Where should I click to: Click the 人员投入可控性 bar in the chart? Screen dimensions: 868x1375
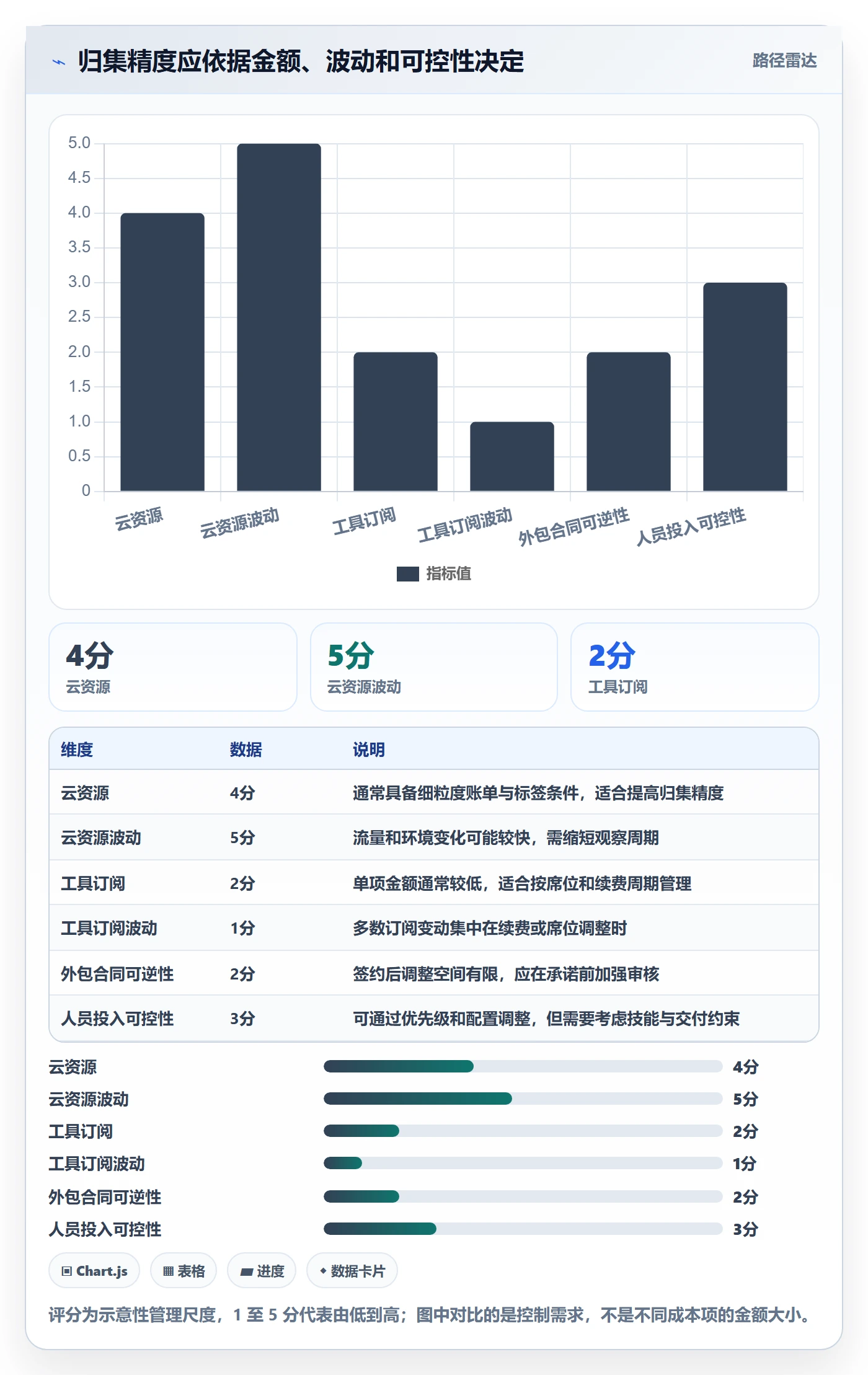[x=745, y=387]
